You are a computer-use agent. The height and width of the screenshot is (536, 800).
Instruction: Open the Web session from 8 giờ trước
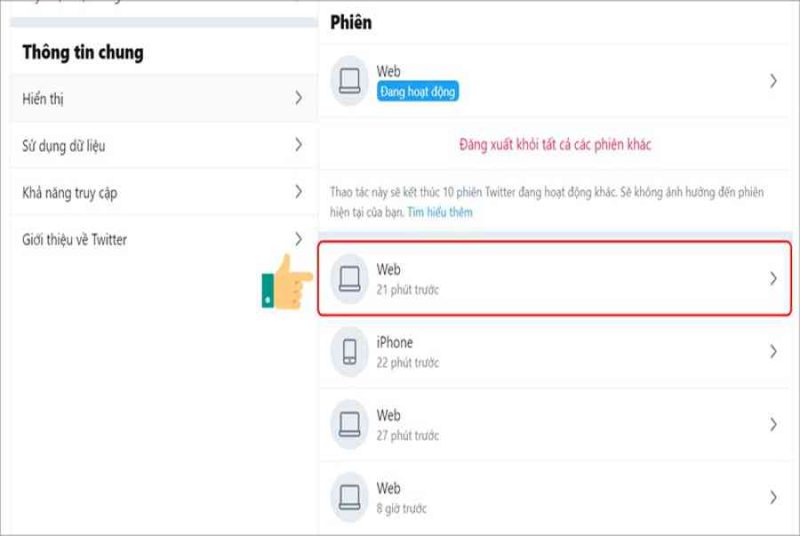tap(555, 497)
